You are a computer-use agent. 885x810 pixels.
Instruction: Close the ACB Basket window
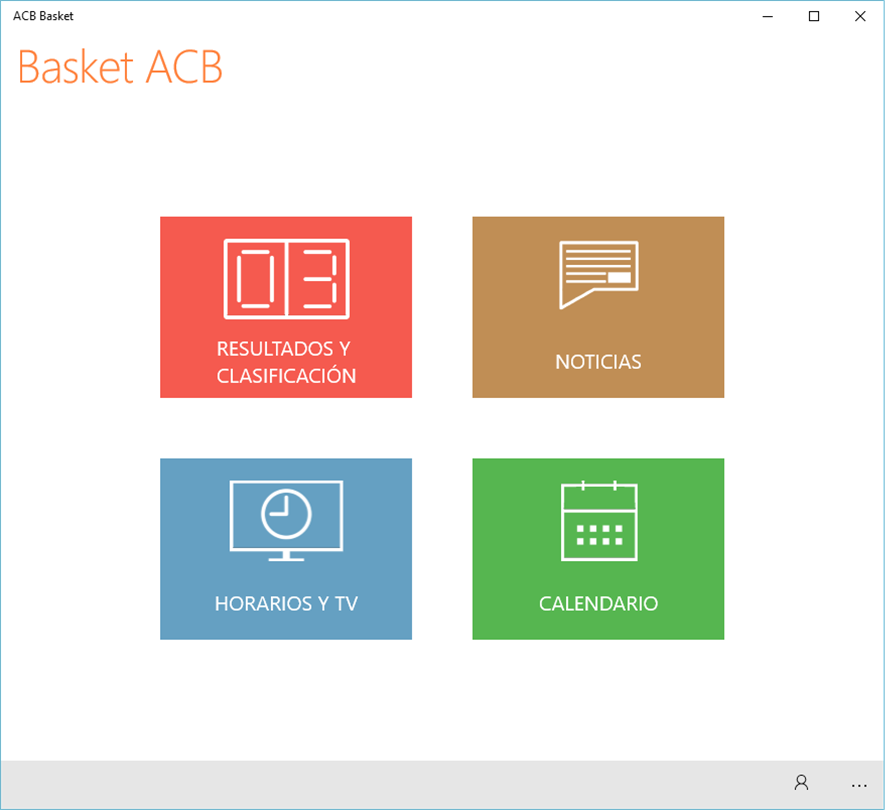point(860,16)
